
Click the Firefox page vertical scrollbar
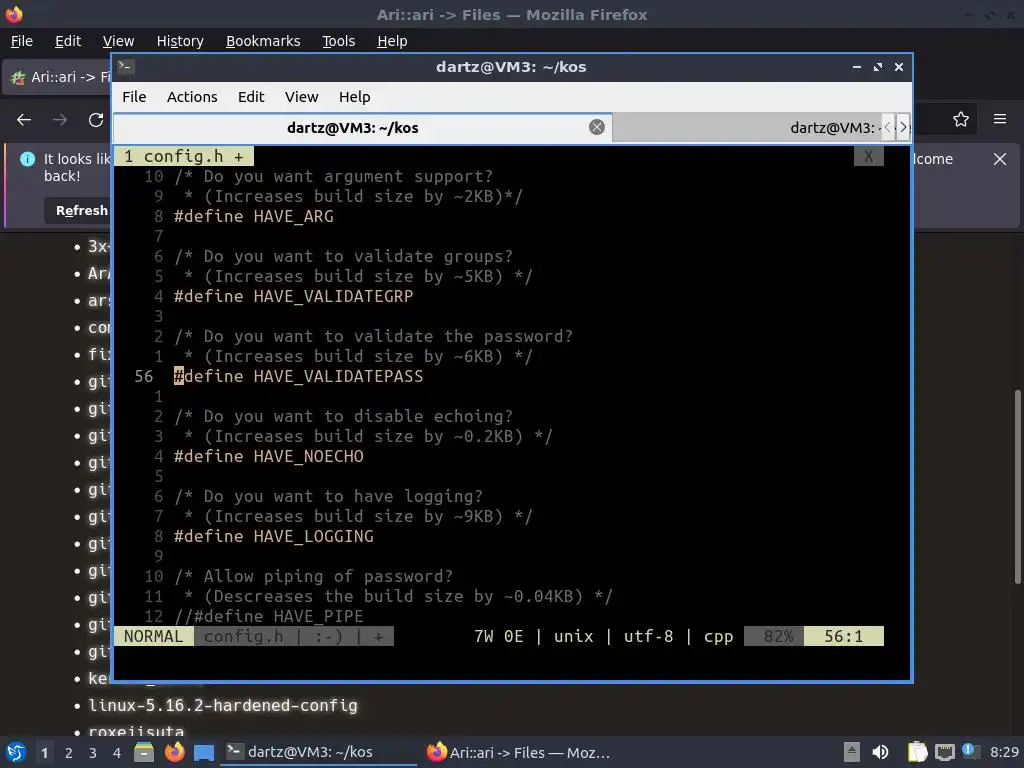pos(1017,487)
